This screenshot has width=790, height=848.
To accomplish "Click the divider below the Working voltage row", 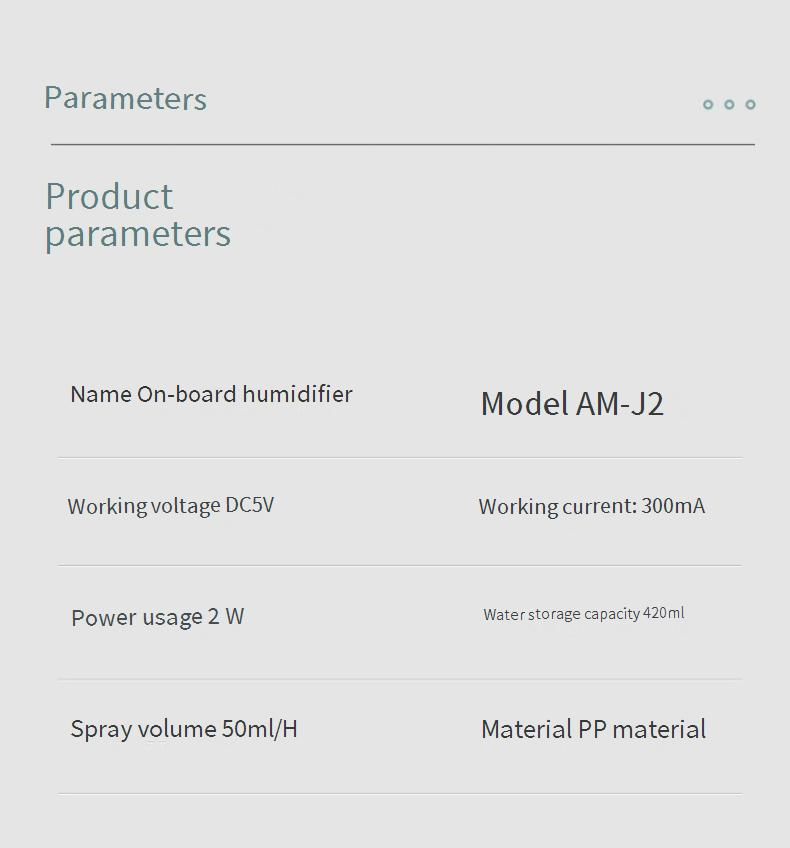I will click(400, 566).
